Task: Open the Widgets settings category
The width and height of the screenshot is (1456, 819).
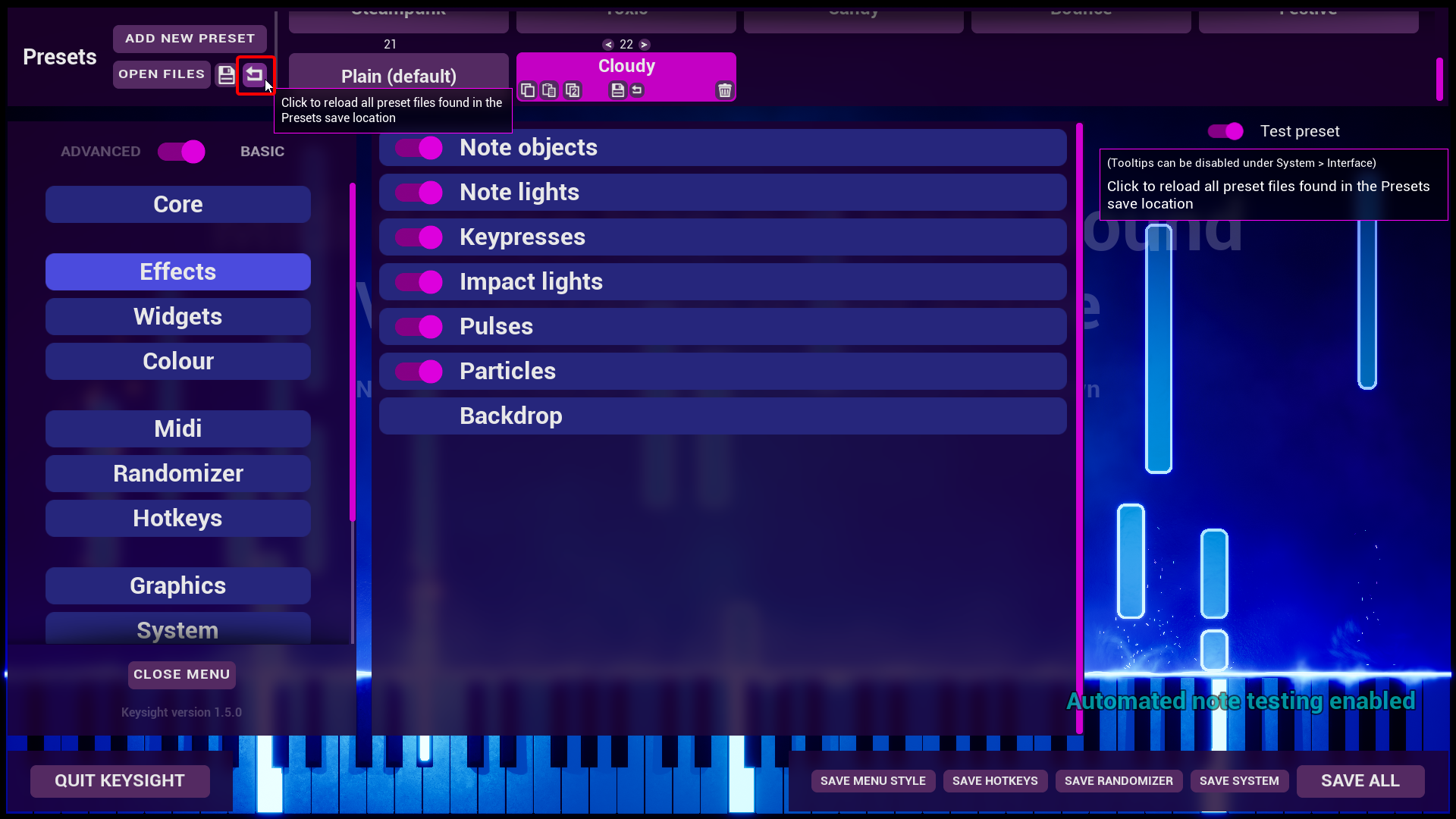Action: (177, 316)
